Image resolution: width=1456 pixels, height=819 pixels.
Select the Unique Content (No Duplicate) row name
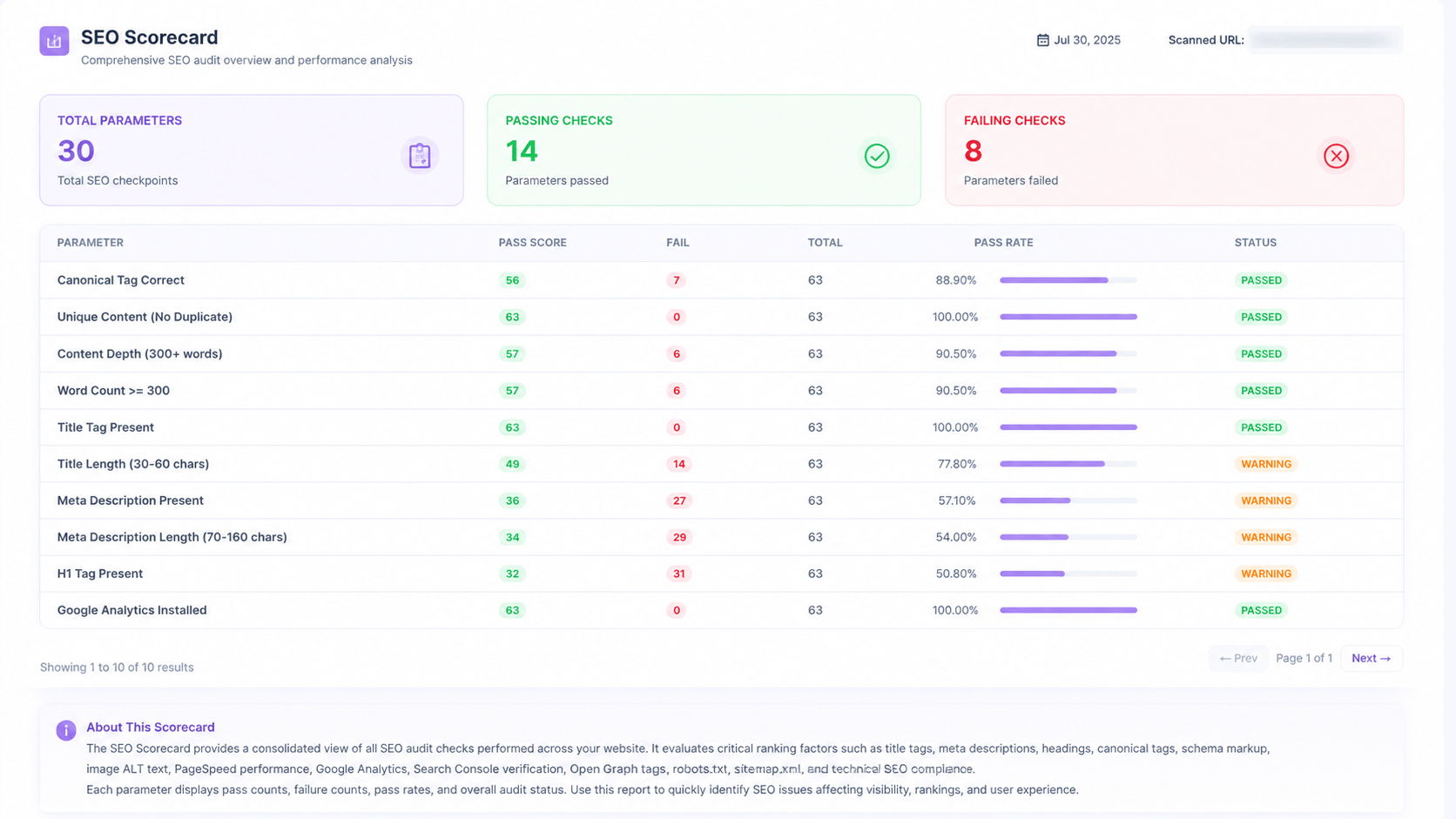[145, 317]
